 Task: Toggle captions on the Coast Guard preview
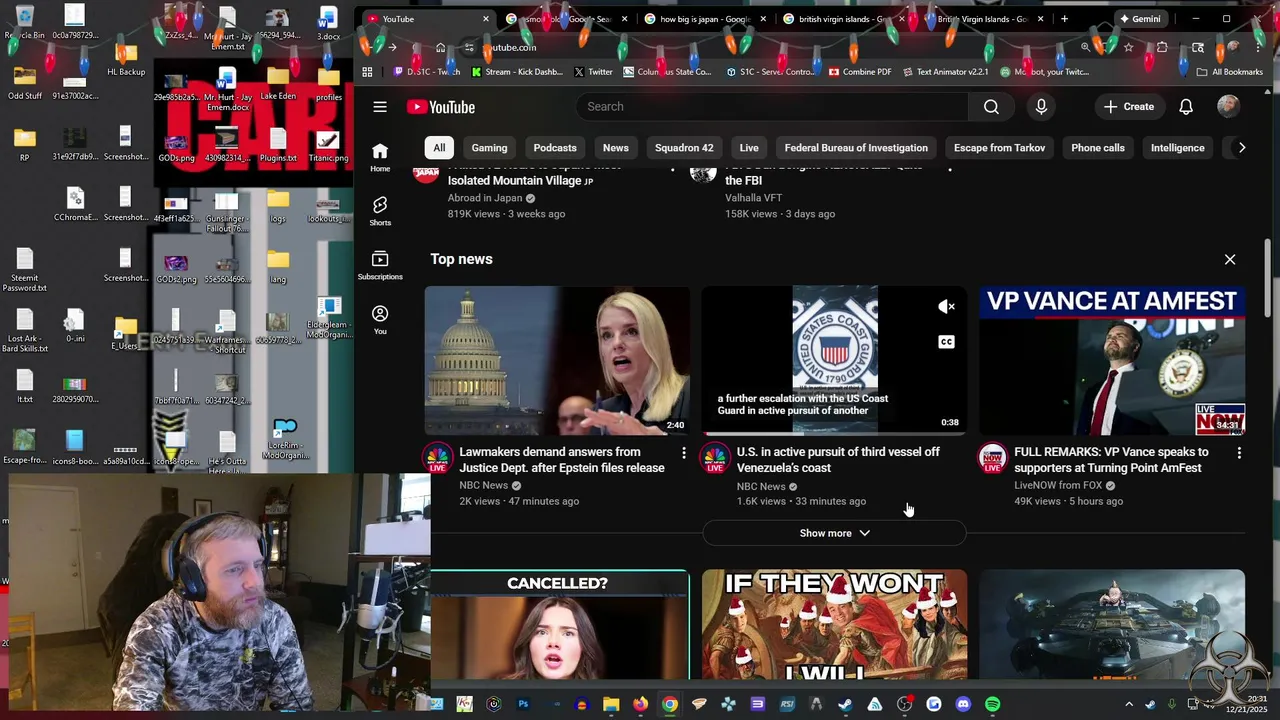(946, 342)
